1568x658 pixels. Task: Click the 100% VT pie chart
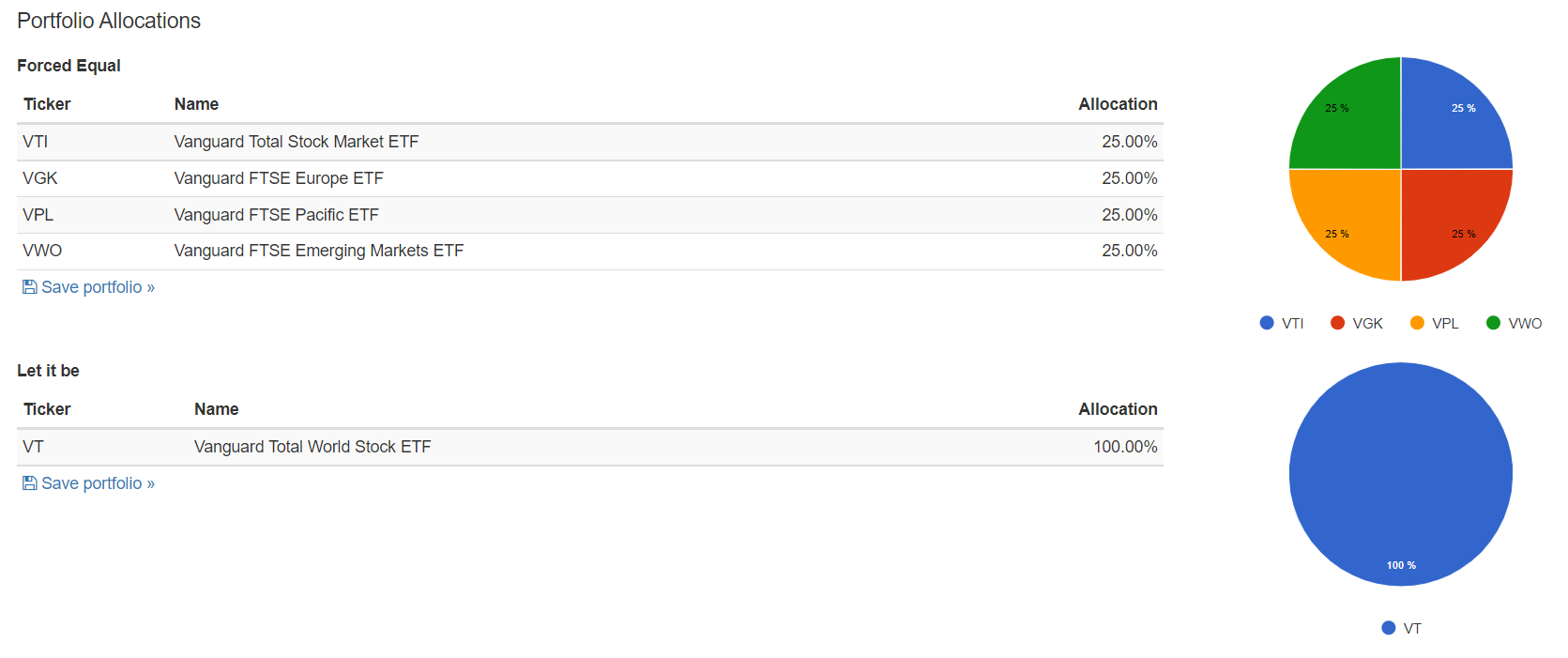click(x=1401, y=474)
